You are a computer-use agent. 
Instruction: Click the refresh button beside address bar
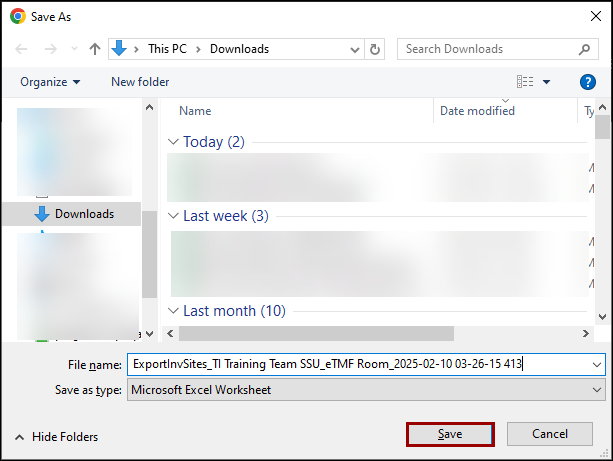pyautogui.click(x=375, y=49)
